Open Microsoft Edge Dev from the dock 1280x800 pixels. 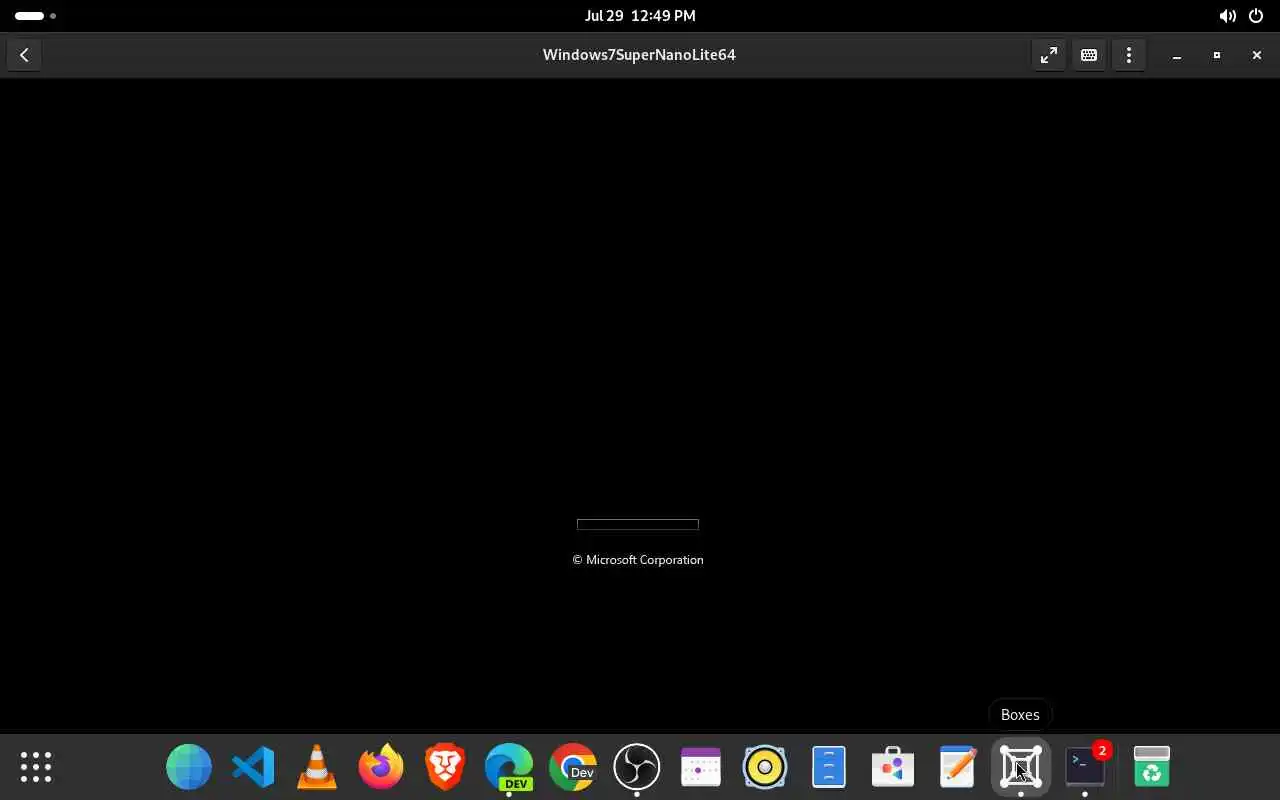click(x=509, y=767)
